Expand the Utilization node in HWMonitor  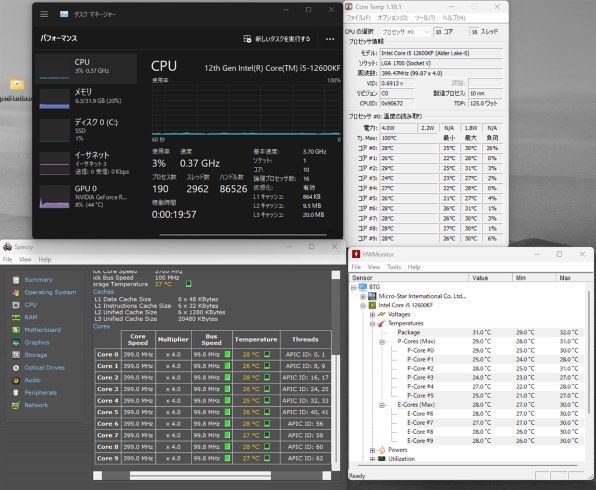tap(372, 459)
